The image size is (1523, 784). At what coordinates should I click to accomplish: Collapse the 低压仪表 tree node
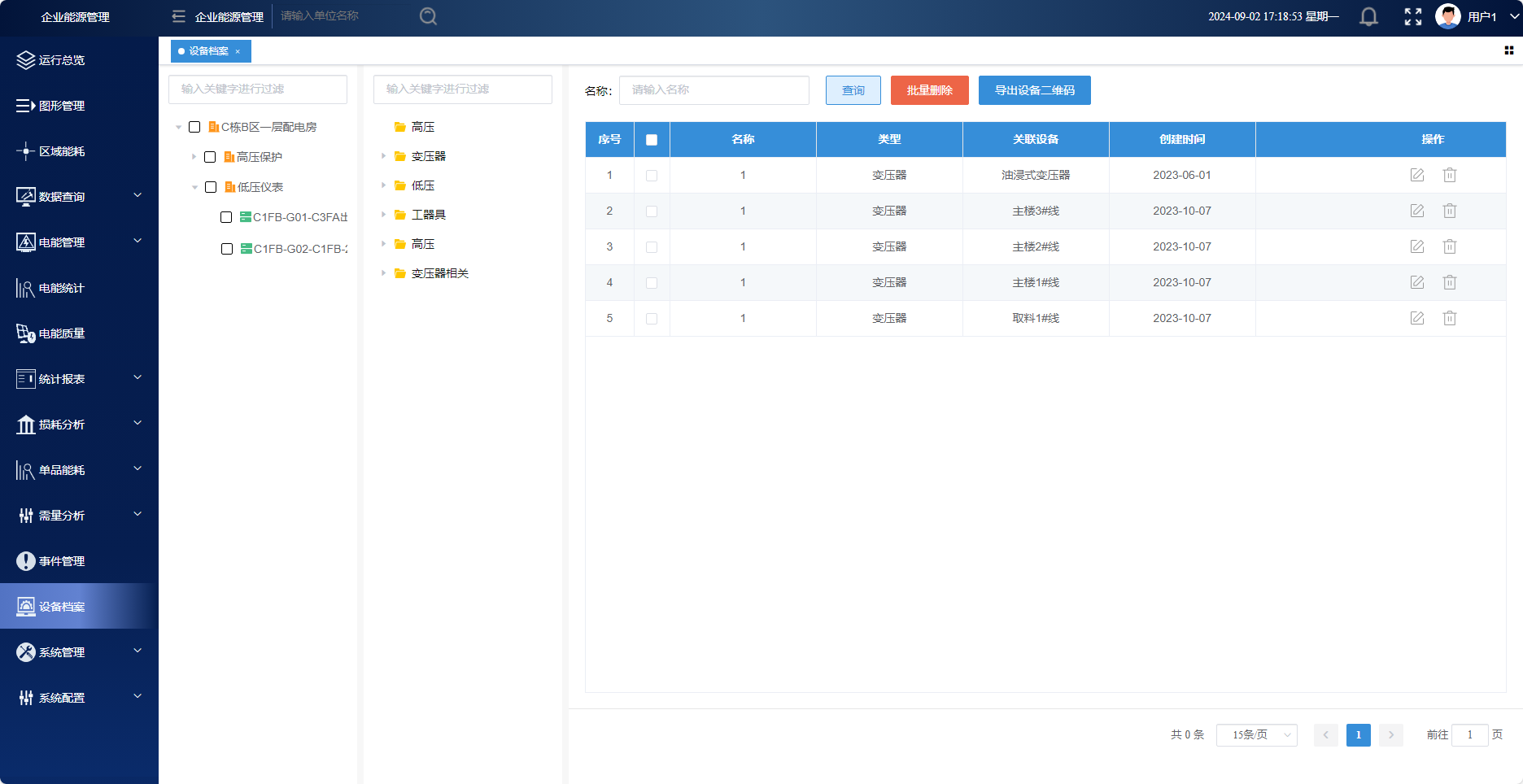coord(194,187)
